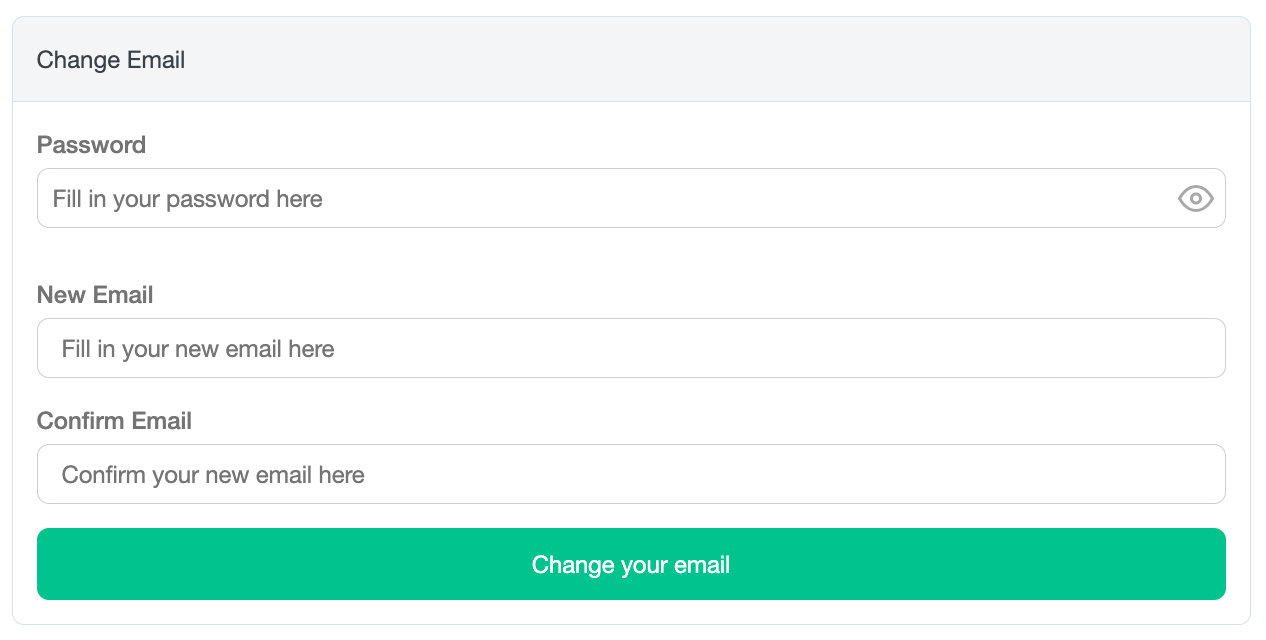The image size is (1266, 640).
Task: Click the New Email field label
Action: [x=95, y=295]
